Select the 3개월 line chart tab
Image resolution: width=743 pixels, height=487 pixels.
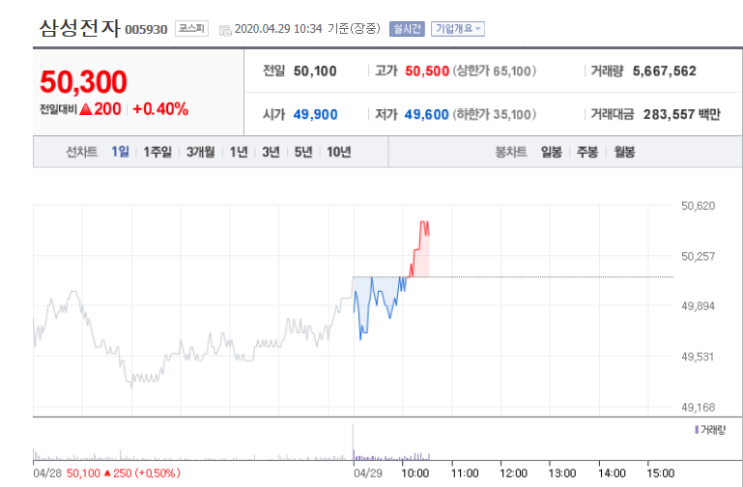pyautogui.click(x=200, y=152)
